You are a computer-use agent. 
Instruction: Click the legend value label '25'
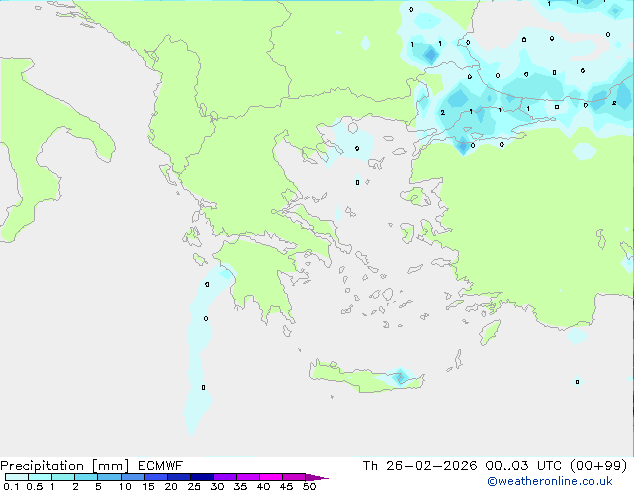pyautogui.click(x=194, y=486)
